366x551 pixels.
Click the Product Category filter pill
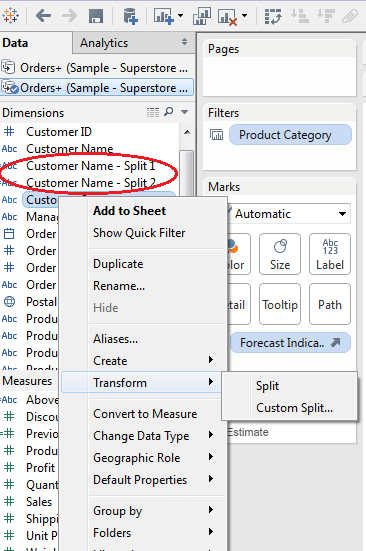click(290, 135)
